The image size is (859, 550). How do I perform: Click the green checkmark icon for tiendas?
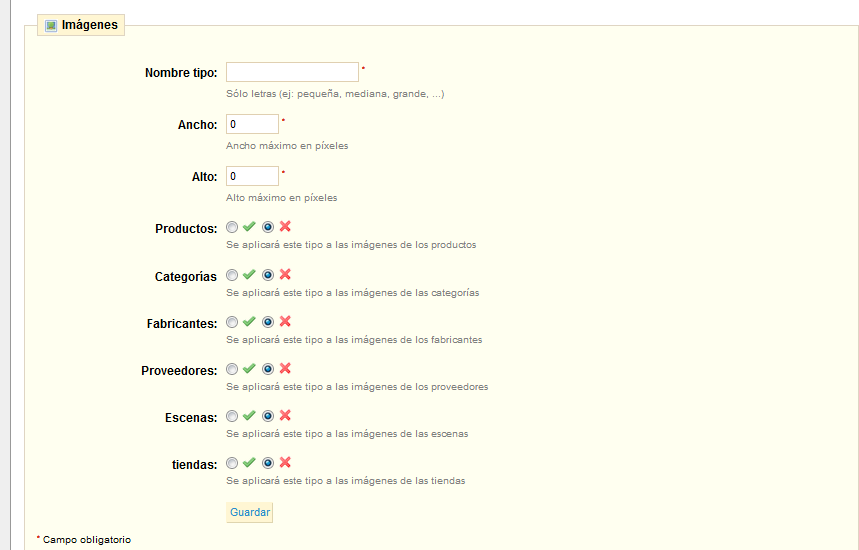[x=249, y=463]
